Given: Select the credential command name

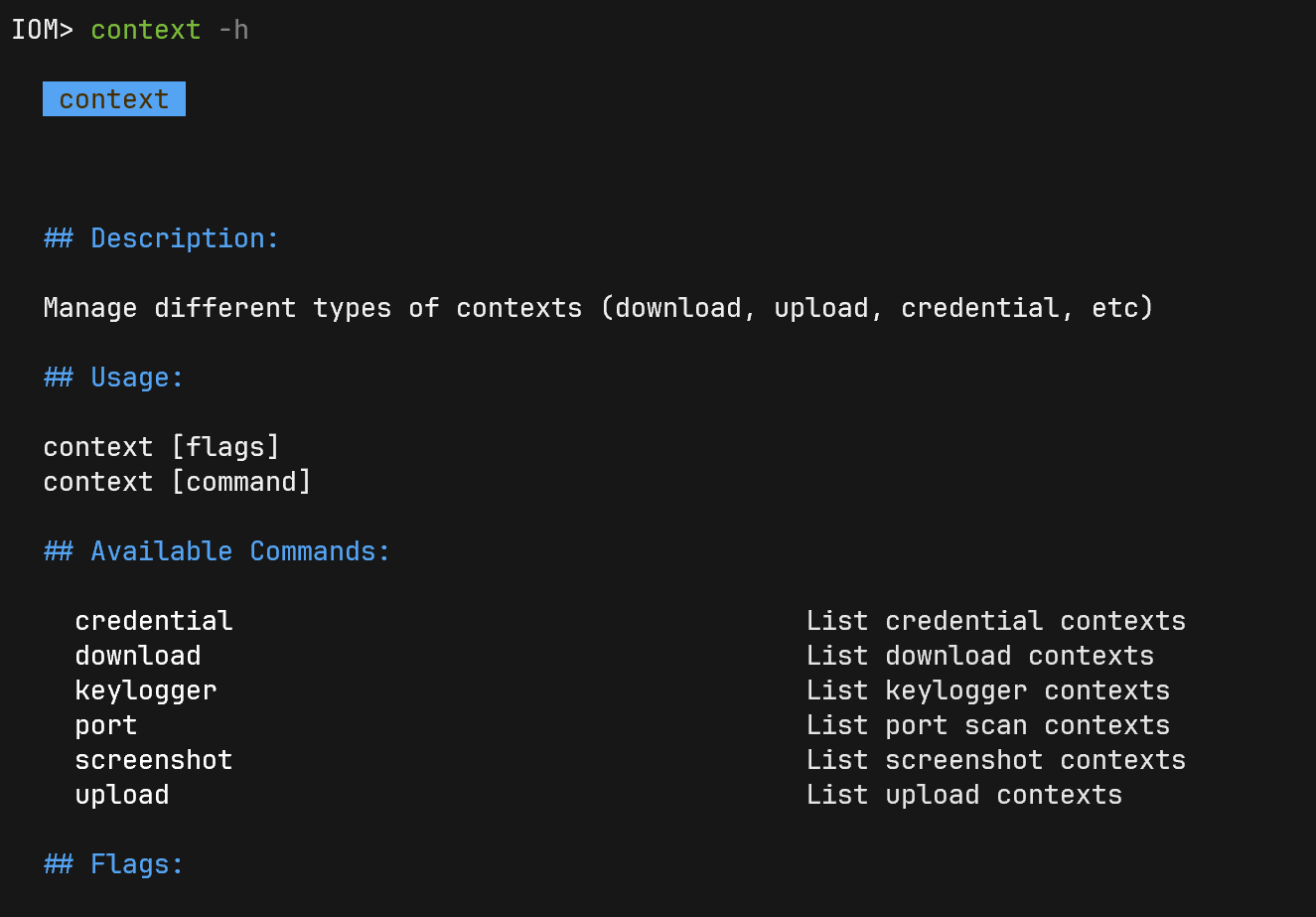Looking at the screenshot, I should pyautogui.click(x=154, y=621).
